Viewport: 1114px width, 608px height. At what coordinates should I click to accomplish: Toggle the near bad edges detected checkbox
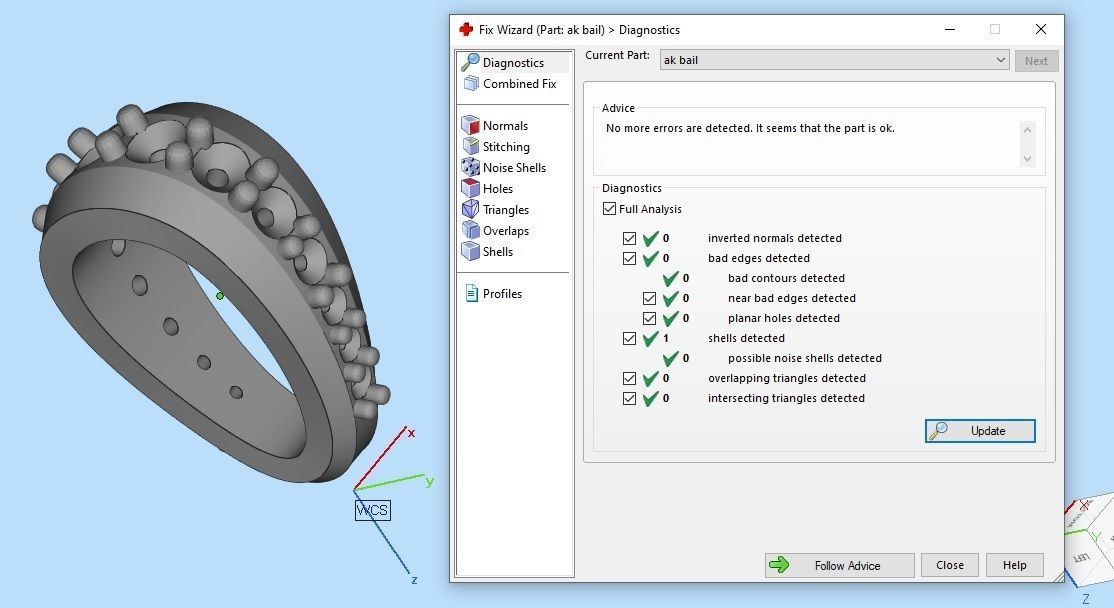click(649, 298)
